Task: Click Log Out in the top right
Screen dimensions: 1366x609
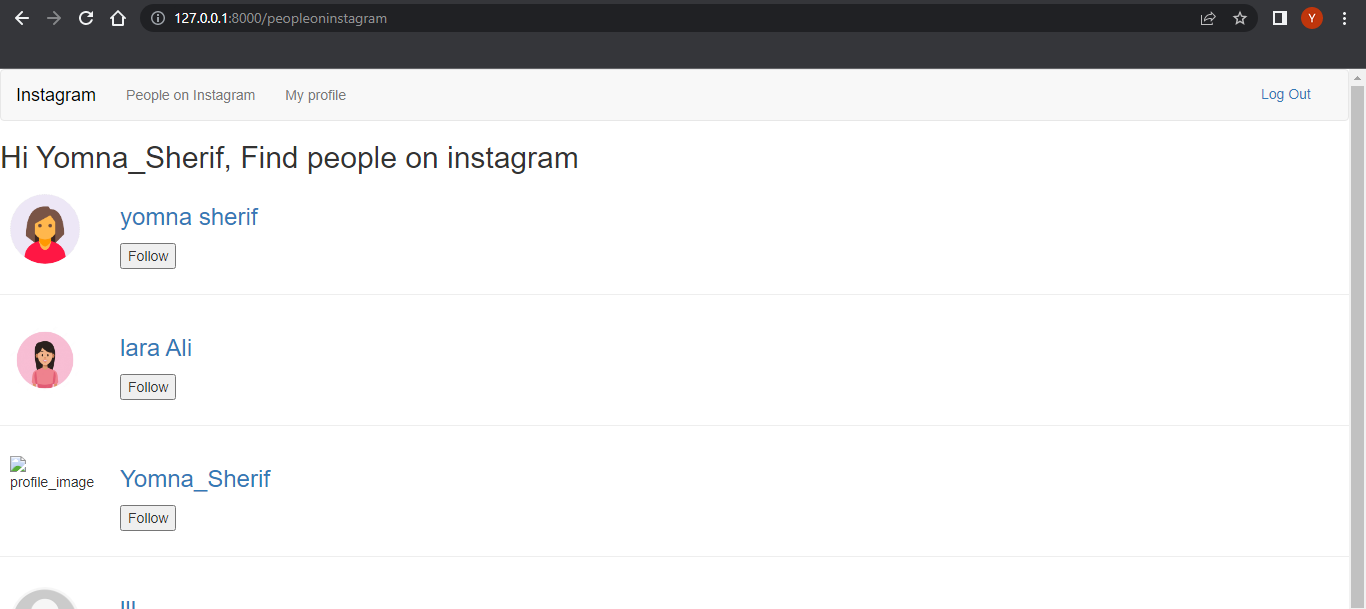Action: coord(1285,94)
